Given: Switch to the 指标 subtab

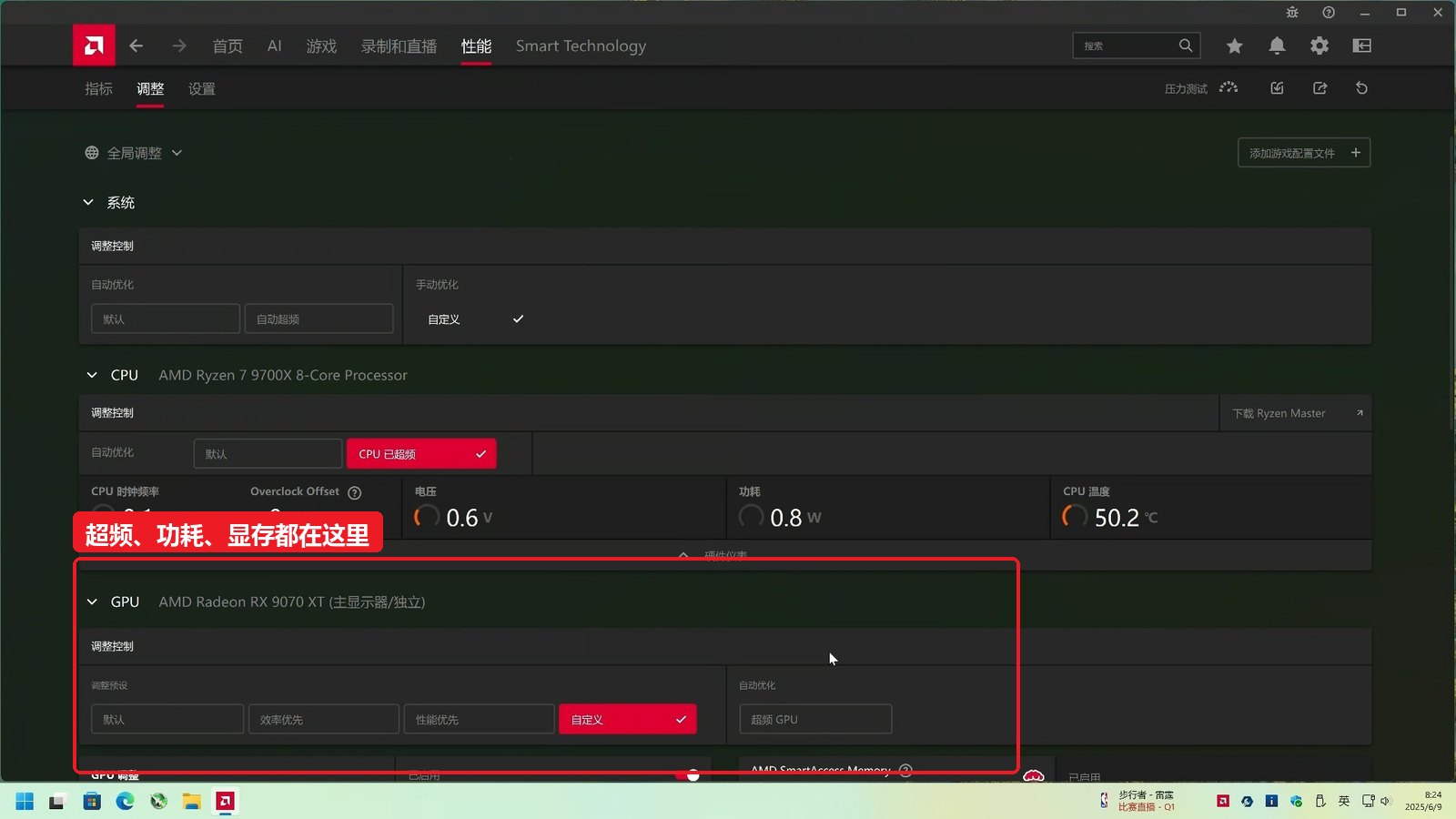Looking at the screenshot, I should (x=98, y=88).
